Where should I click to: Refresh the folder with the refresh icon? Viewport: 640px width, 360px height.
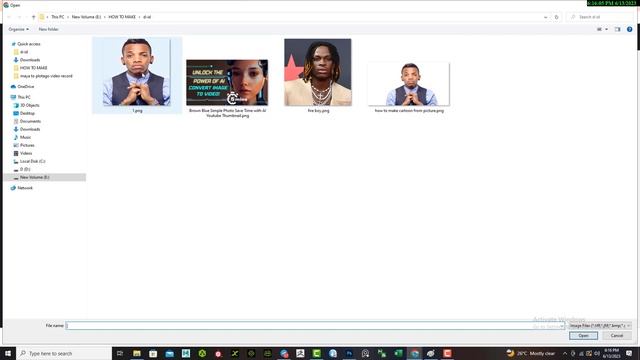556,17
